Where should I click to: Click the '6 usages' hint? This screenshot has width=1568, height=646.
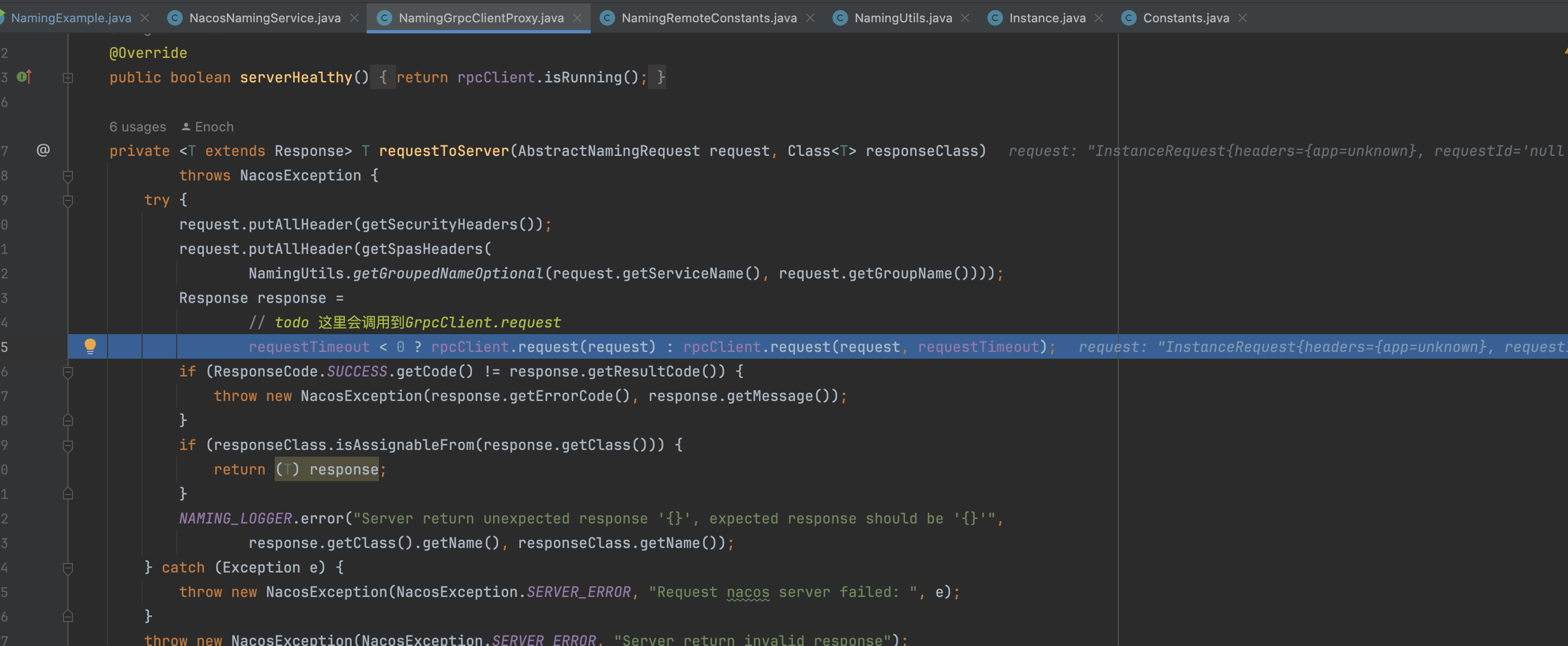pyautogui.click(x=138, y=126)
